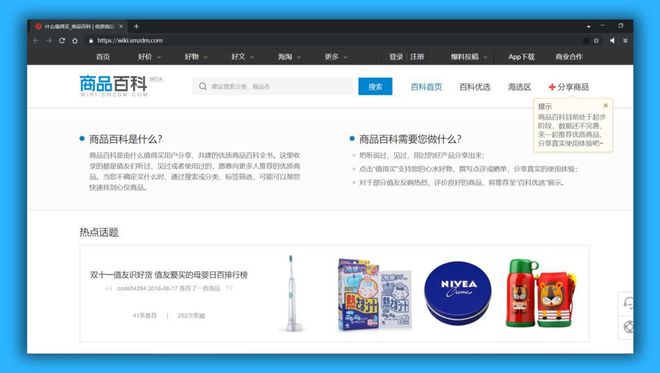Switch to the 百科首页 tab
Image resolution: width=660 pixels, height=373 pixels.
(x=426, y=87)
